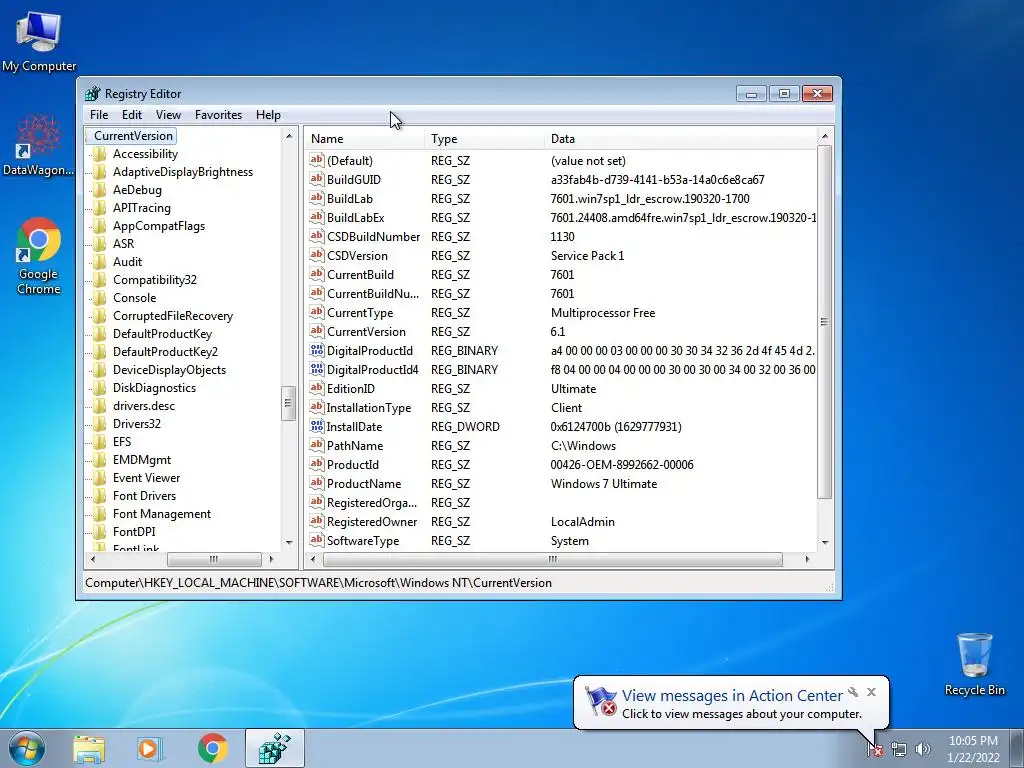The height and width of the screenshot is (768, 1024).
Task: Select the EMDMgmt key
Action: point(142,460)
